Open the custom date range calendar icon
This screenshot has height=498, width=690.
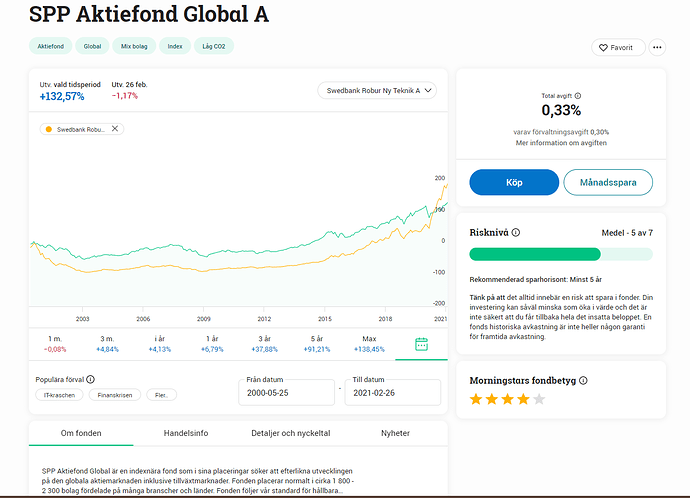[420, 345]
